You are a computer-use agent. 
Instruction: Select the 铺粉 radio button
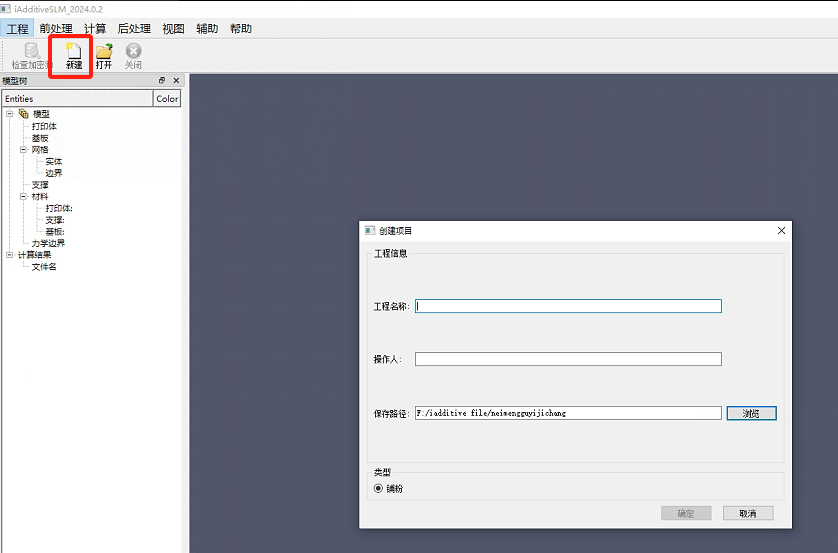click(378, 488)
